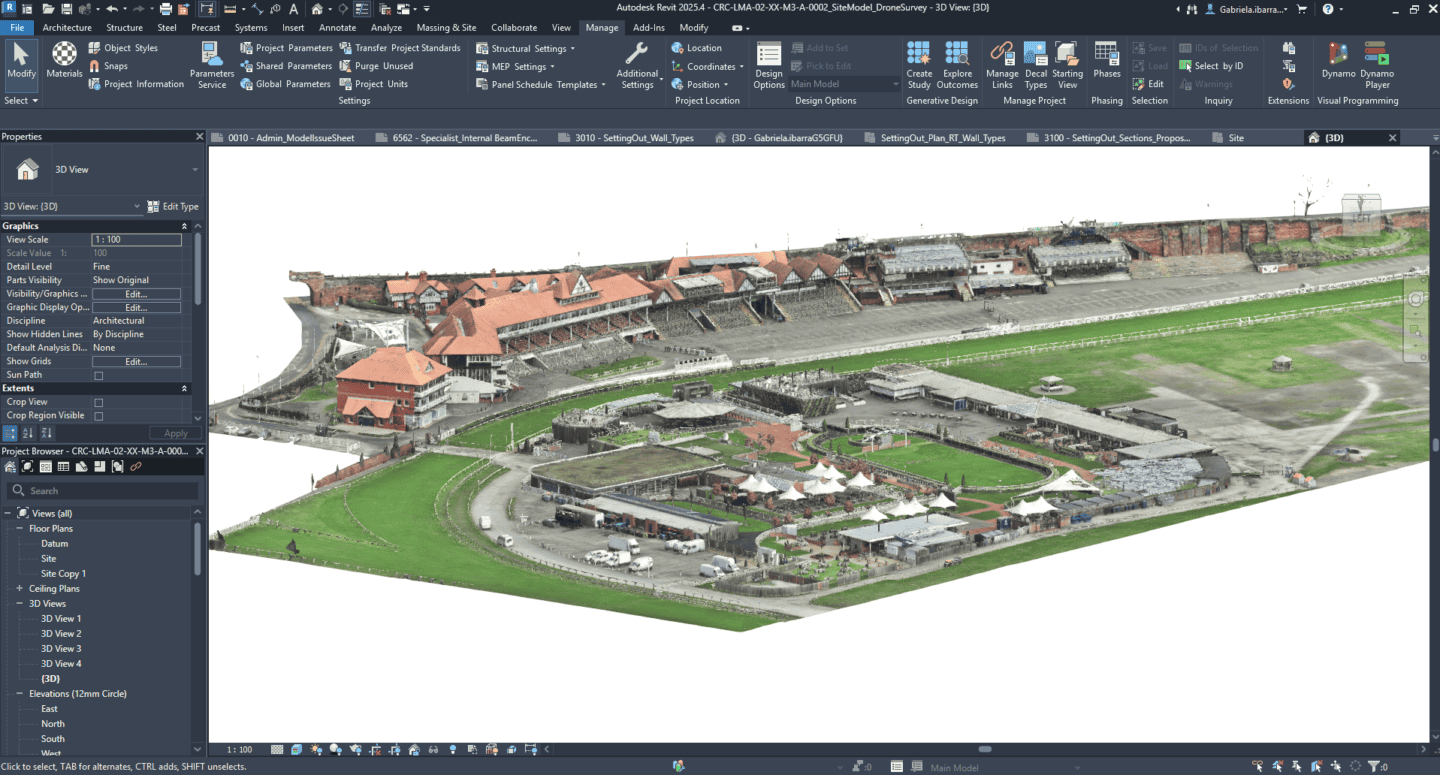Click Edit Type in Properties panel
1440x775 pixels.
(173, 207)
